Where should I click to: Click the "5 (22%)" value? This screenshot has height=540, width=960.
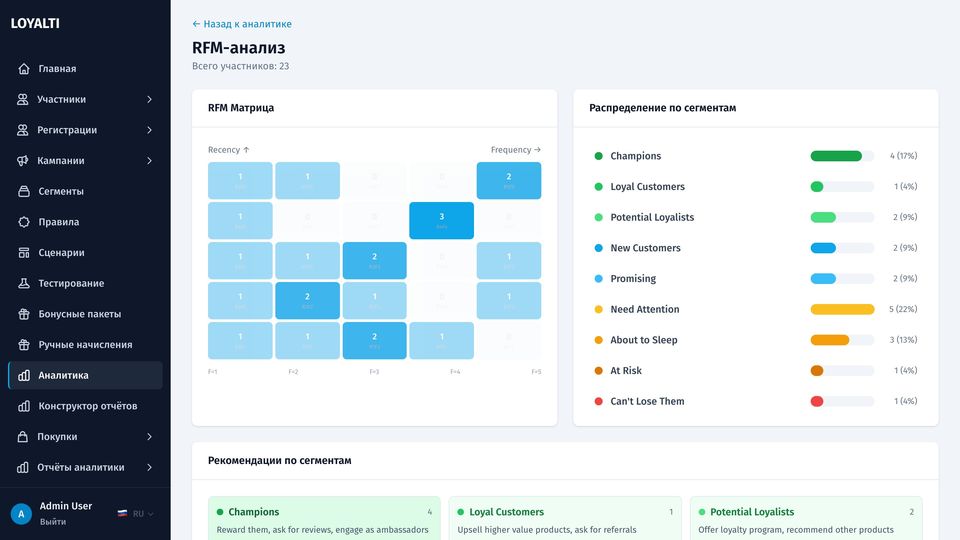coord(903,309)
